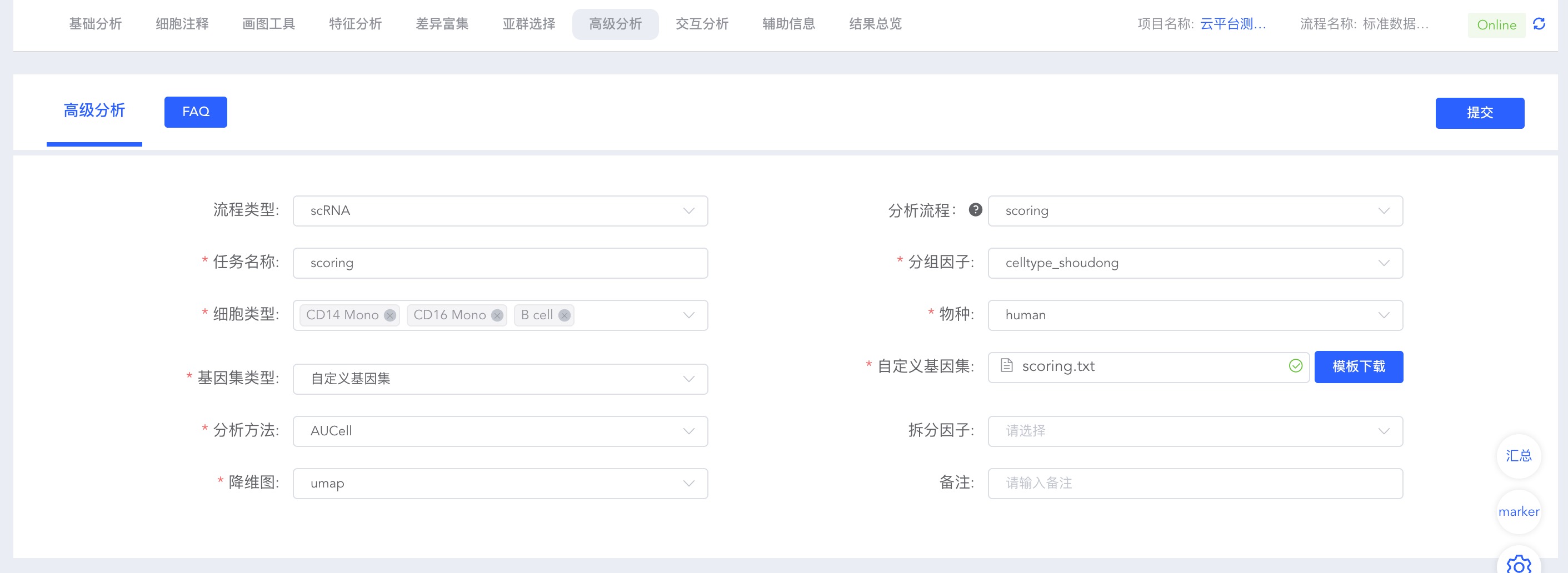Expand the 物种 human dropdown
The height and width of the screenshot is (573, 1568).
pos(1195,315)
